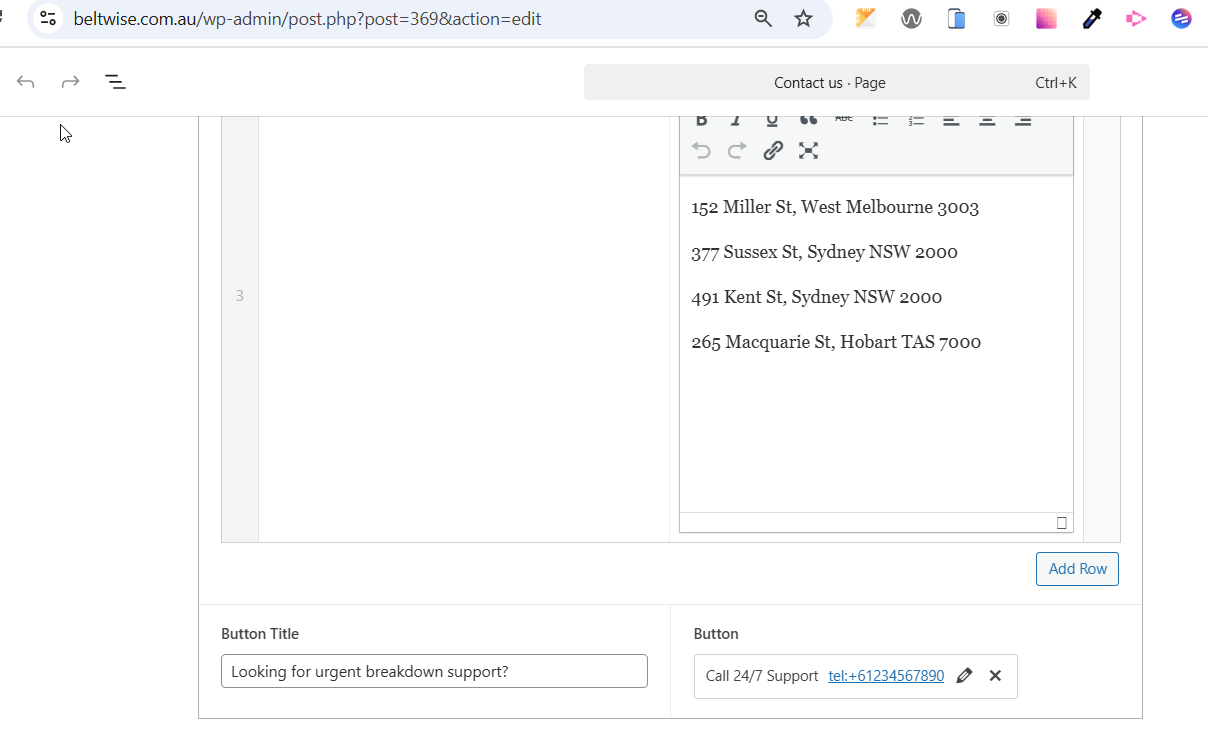Click the WordPress redo arrow in top bar
1208x752 pixels.
tap(70, 82)
